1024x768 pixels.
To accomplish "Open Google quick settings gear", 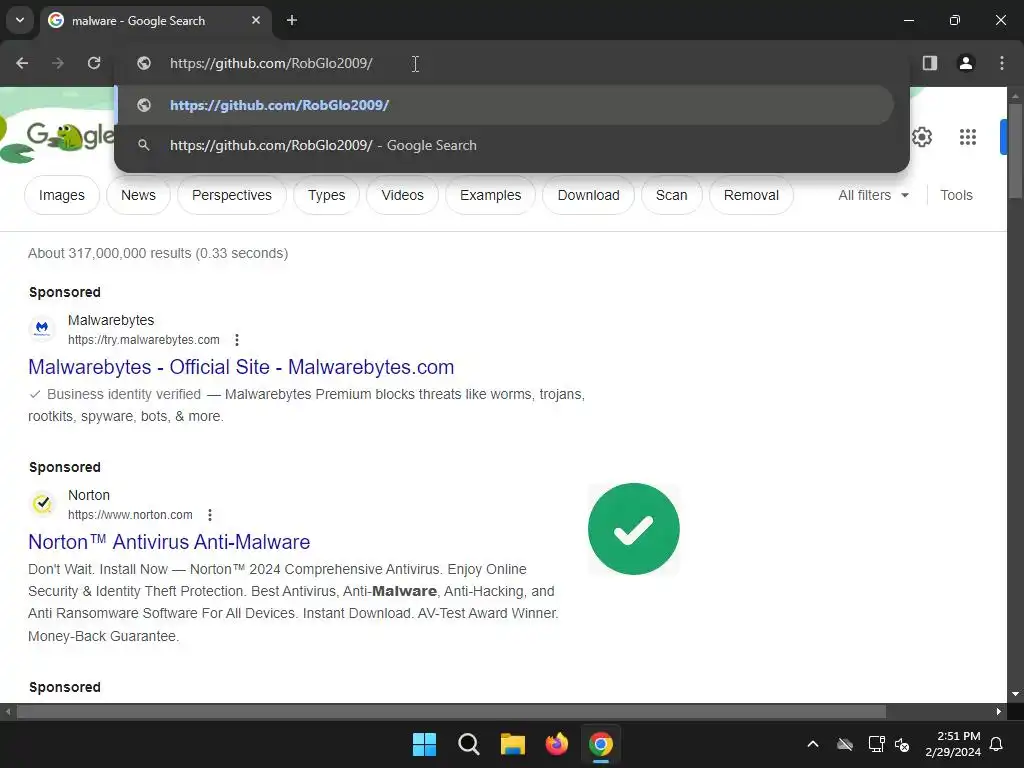I will [921, 137].
